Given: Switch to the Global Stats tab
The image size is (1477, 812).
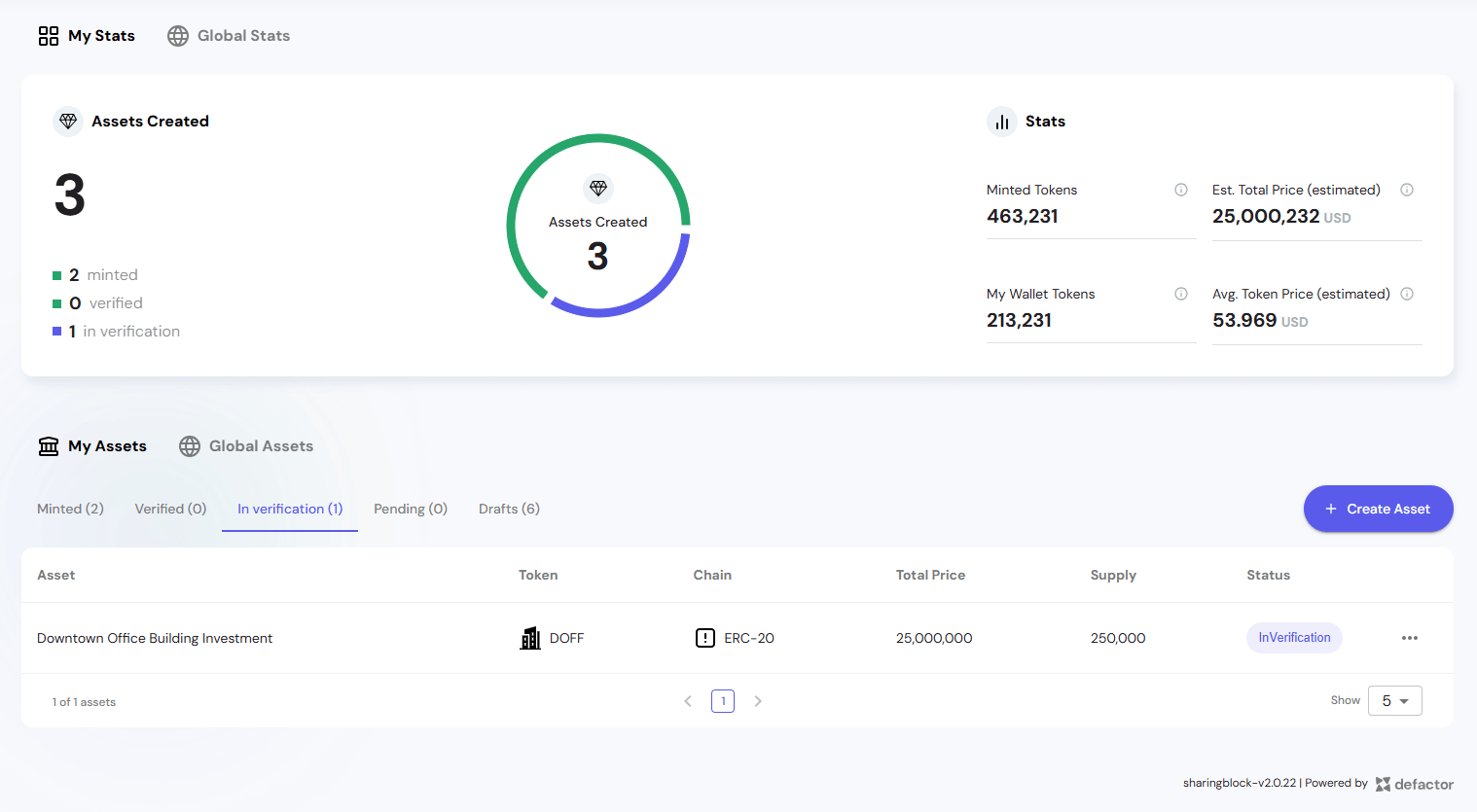Looking at the screenshot, I should (x=229, y=36).
